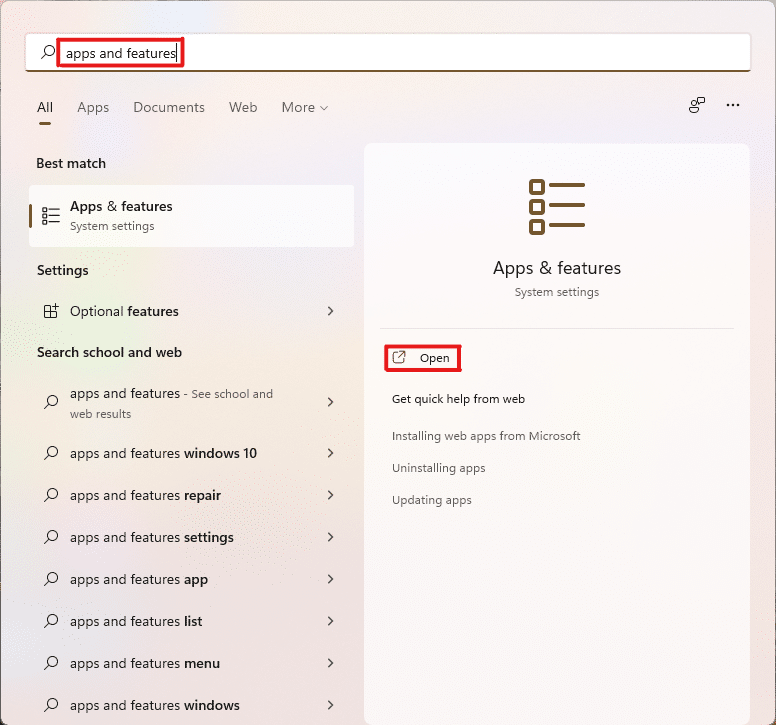Click the Open external-link icon
The height and width of the screenshot is (725, 776).
click(x=399, y=358)
